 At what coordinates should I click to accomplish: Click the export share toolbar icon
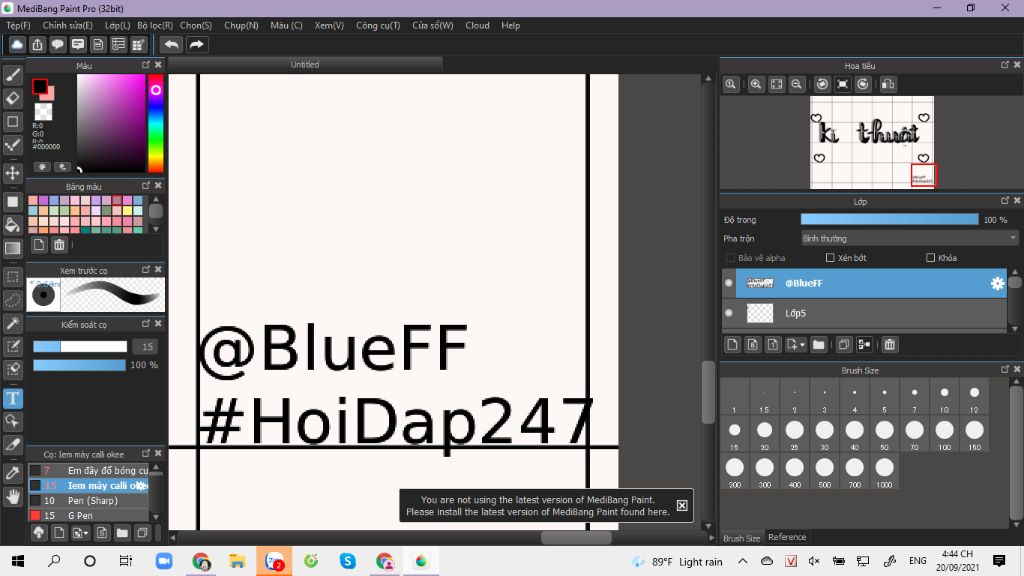click(37, 44)
